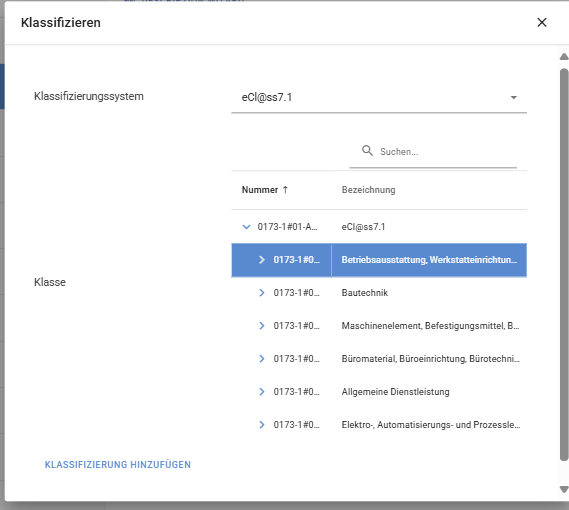This screenshot has width=569, height=510.
Task: Expand the Betriebsausstattung row
Action: pyautogui.click(x=262, y=260)
